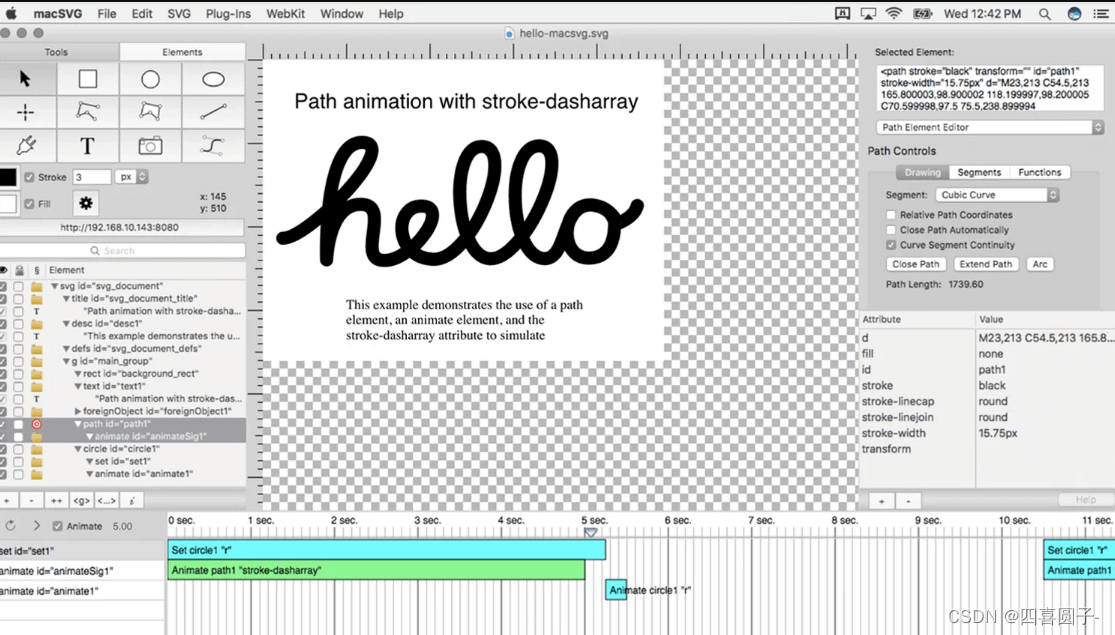Select the arrow pointer tool
Viewport: 1115px width, 635px height.
(26, 79)
